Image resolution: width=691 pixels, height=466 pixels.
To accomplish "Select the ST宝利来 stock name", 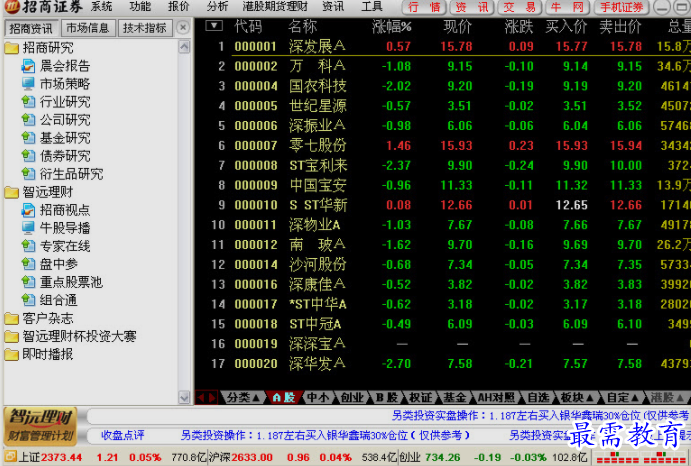I will click(x=318, y=165).
